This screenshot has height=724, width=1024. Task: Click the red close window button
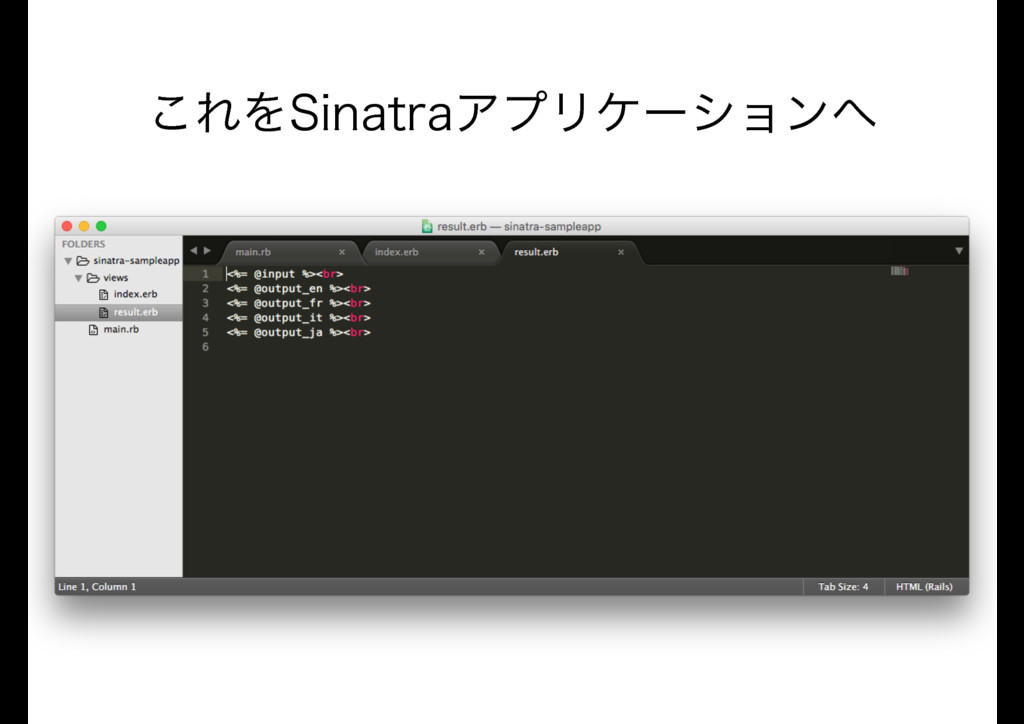pyautogui.click(x=67, y=227)
